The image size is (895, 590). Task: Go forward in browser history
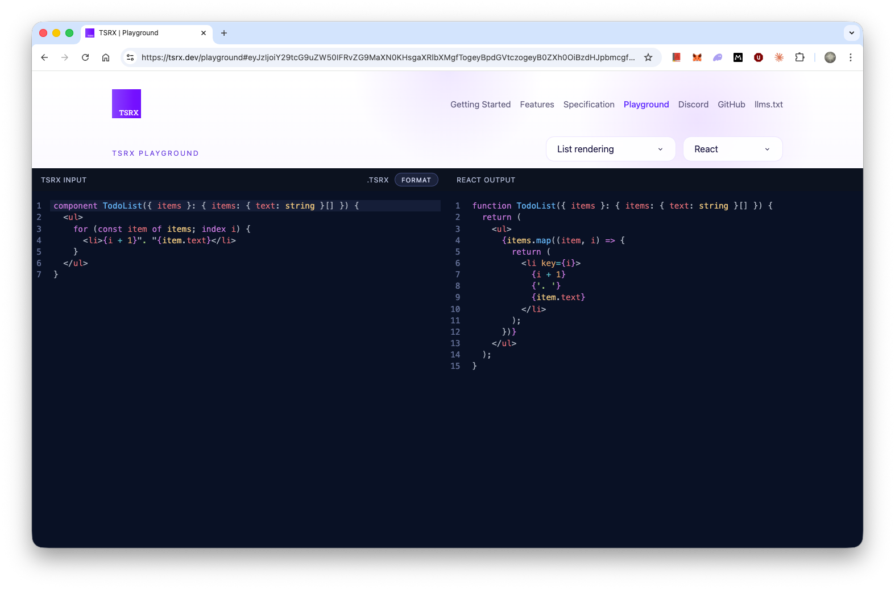click(64, 57)
